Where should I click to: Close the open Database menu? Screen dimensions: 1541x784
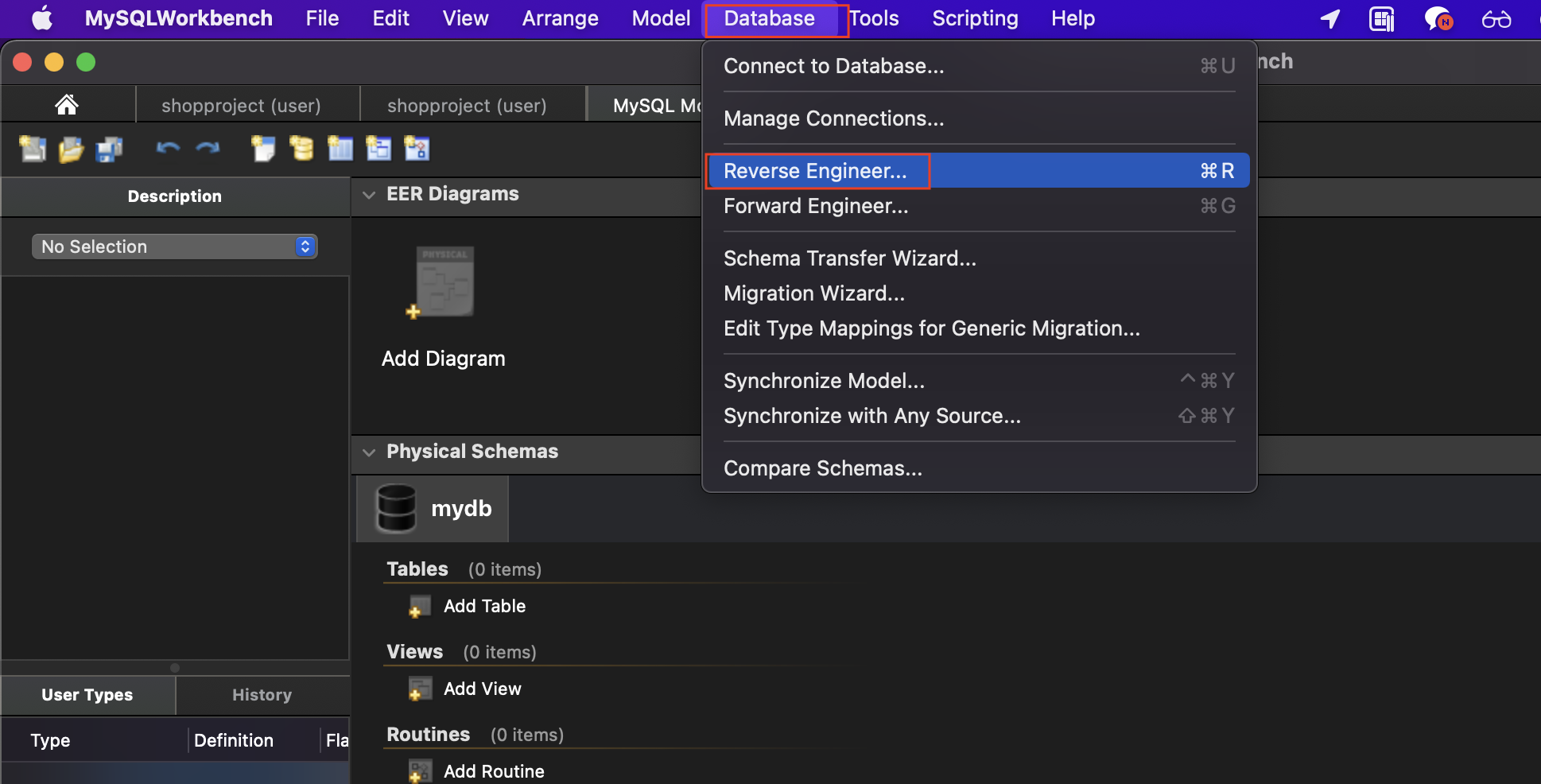click(x=770, y=18)
